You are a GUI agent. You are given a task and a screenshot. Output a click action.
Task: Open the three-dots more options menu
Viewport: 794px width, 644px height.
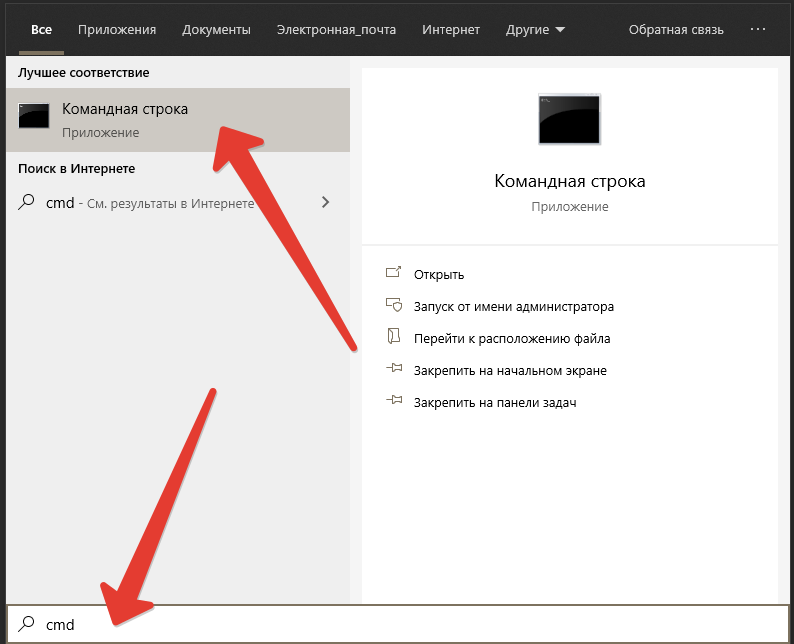pos(758,30)
